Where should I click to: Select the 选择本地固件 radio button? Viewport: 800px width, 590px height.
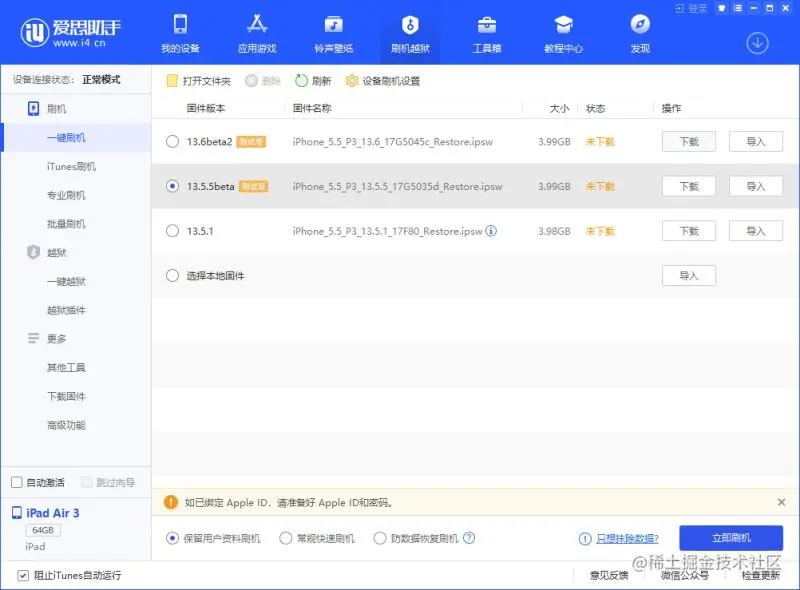(x=172, y=276)
